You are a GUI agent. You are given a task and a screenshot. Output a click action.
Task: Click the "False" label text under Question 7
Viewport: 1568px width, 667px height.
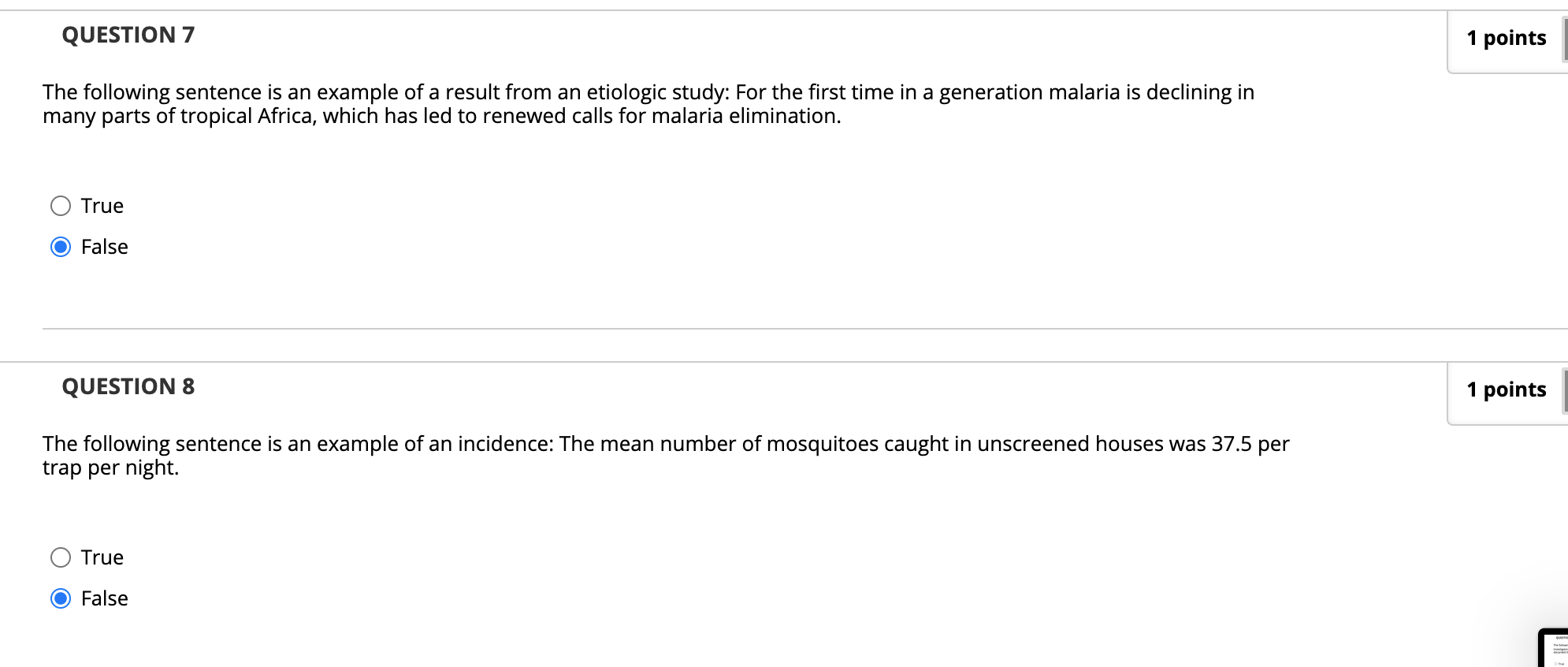pos(105,247)
